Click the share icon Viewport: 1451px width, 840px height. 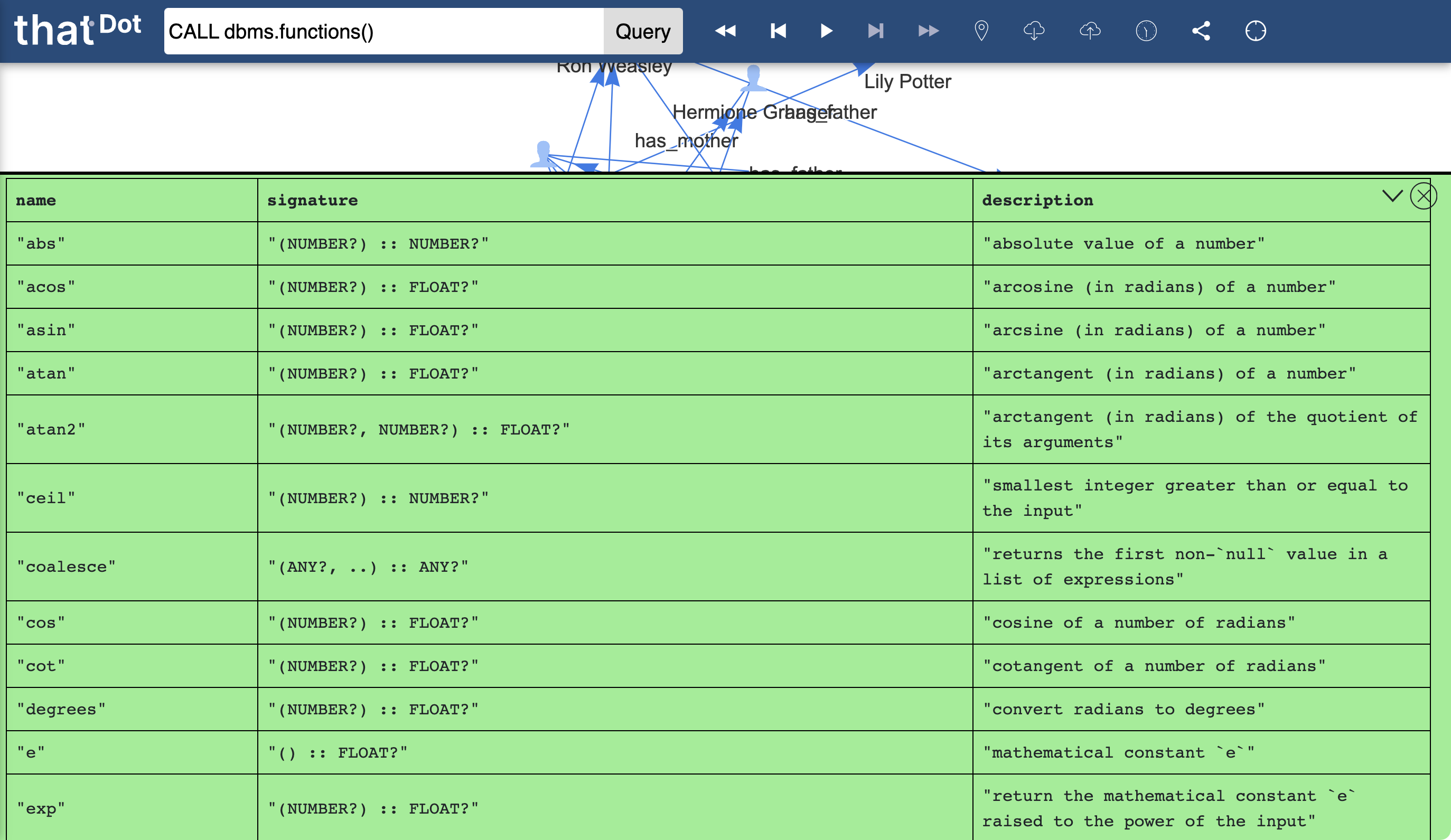click(x=1200, y=30)
